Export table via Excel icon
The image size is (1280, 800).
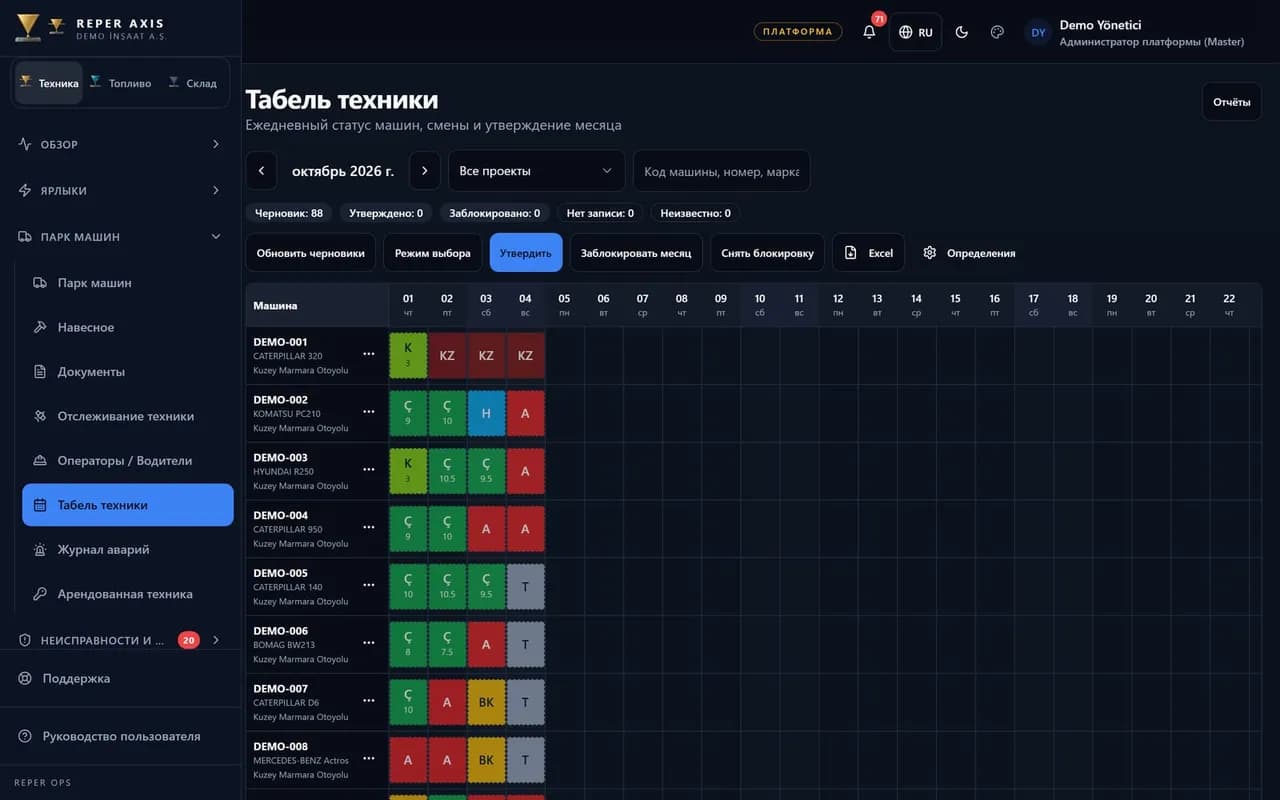click(x=868, y=253)
